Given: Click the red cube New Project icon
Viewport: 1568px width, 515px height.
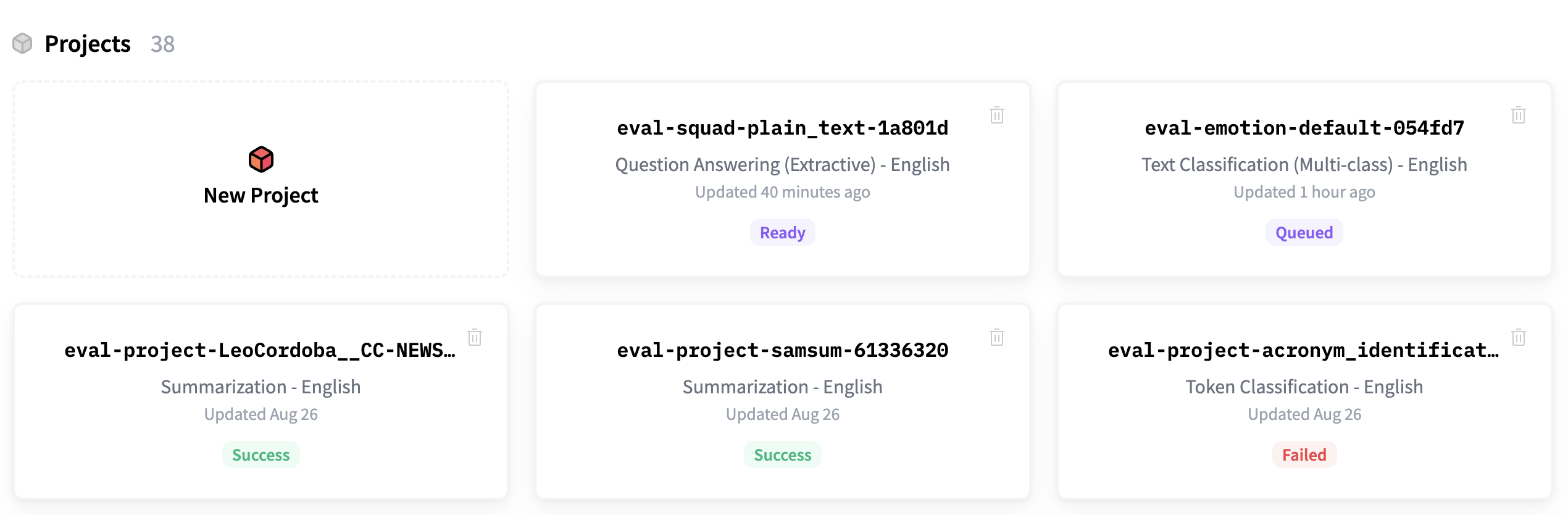Looking at the screenshot, I should (x=261, y=159).
